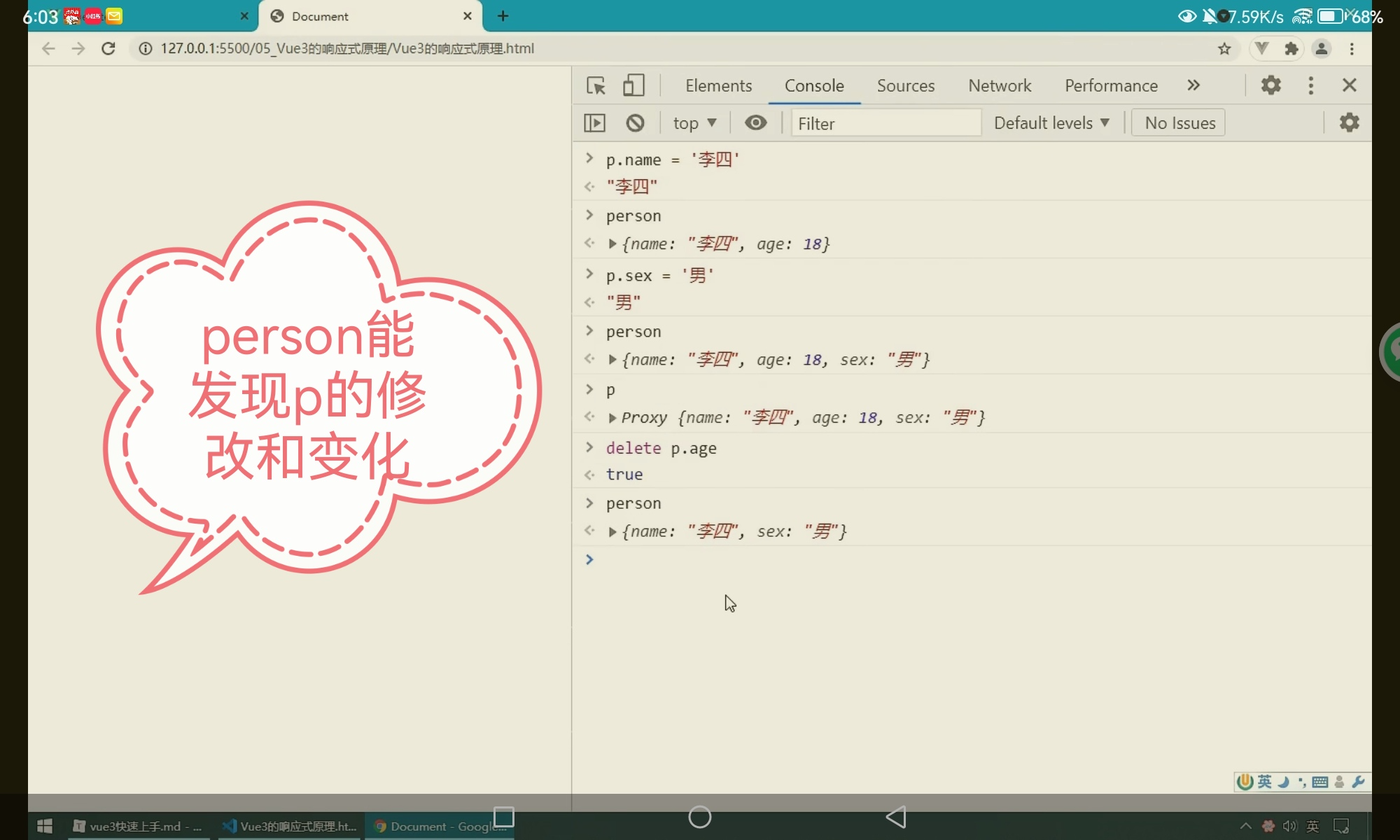Open the Chrome extensions puzzle icon
1400x840 pixels.
coord(1291,48)
